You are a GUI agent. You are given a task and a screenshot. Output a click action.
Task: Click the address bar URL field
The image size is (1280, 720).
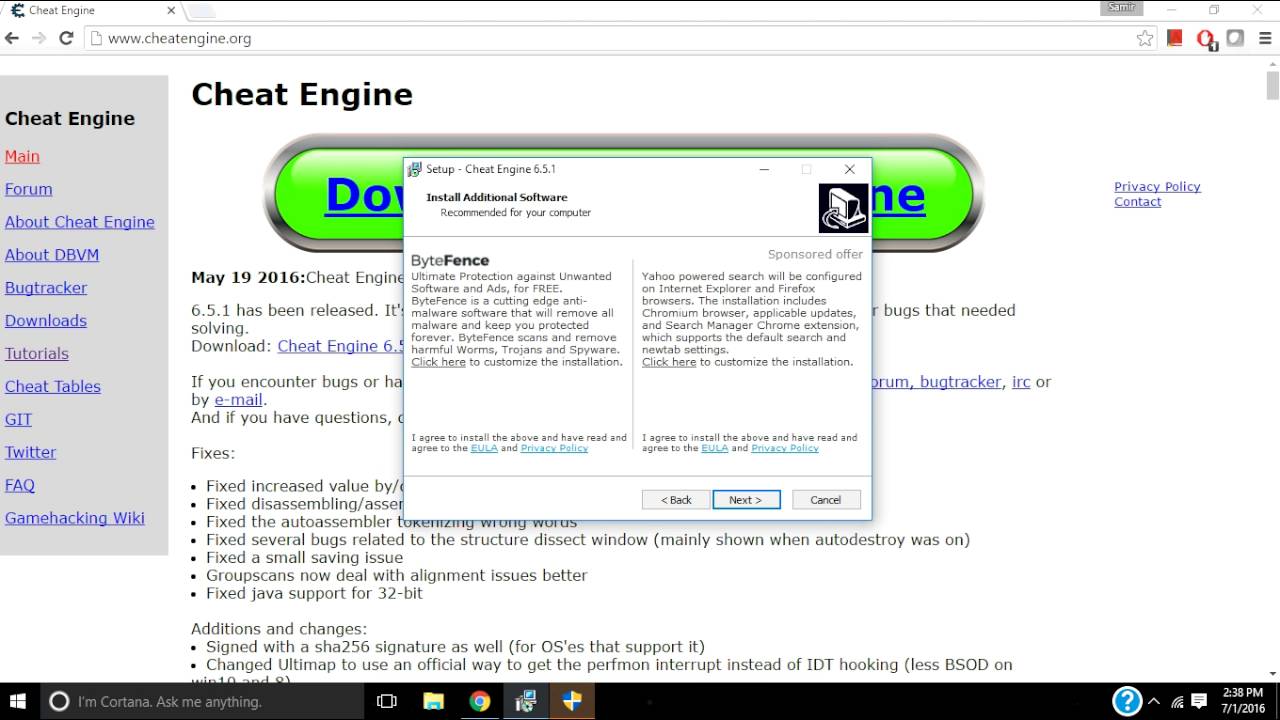click(x=620, y=38)
